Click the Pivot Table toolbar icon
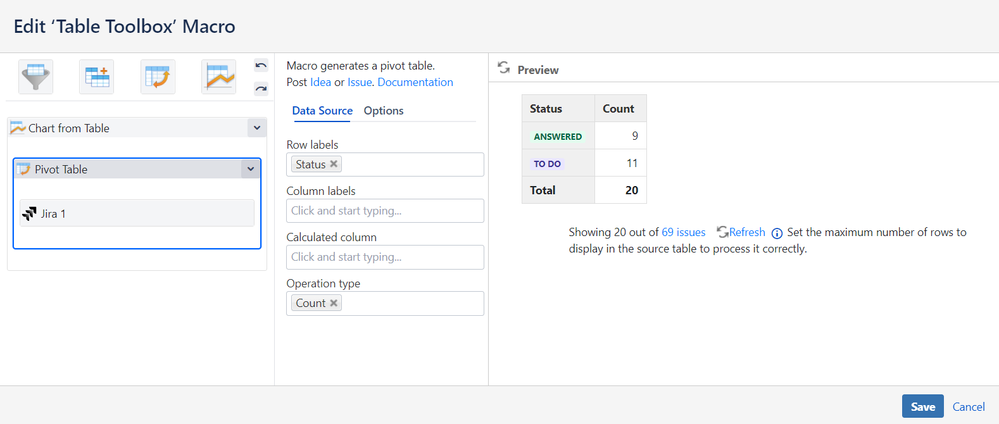999x424 pixels. [158, 77]
